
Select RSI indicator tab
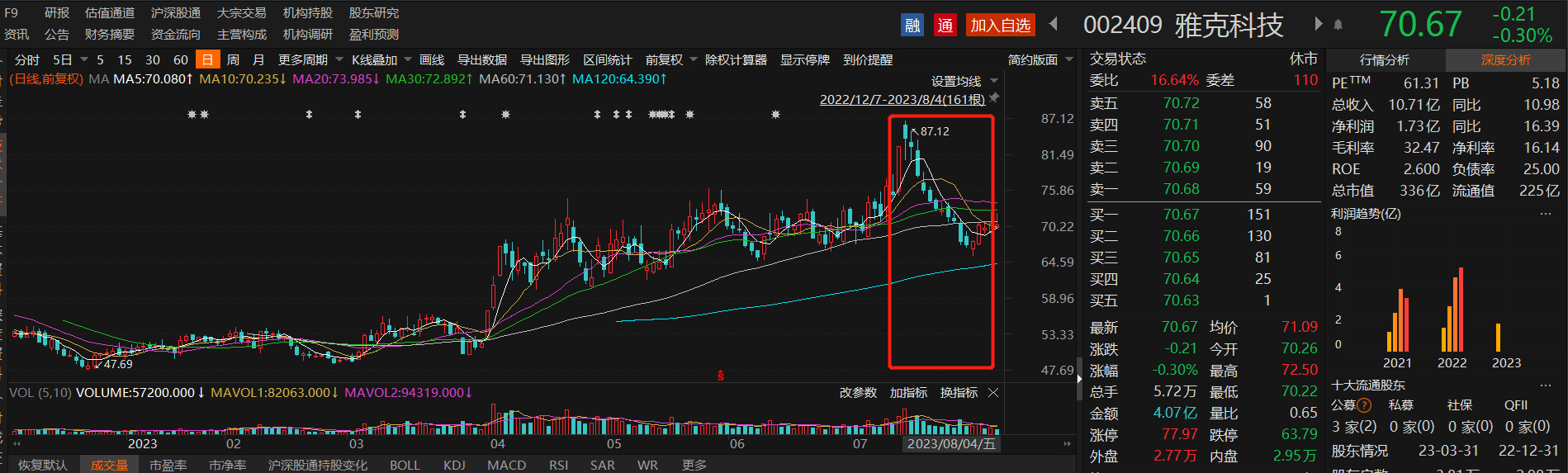click(559, 465)
